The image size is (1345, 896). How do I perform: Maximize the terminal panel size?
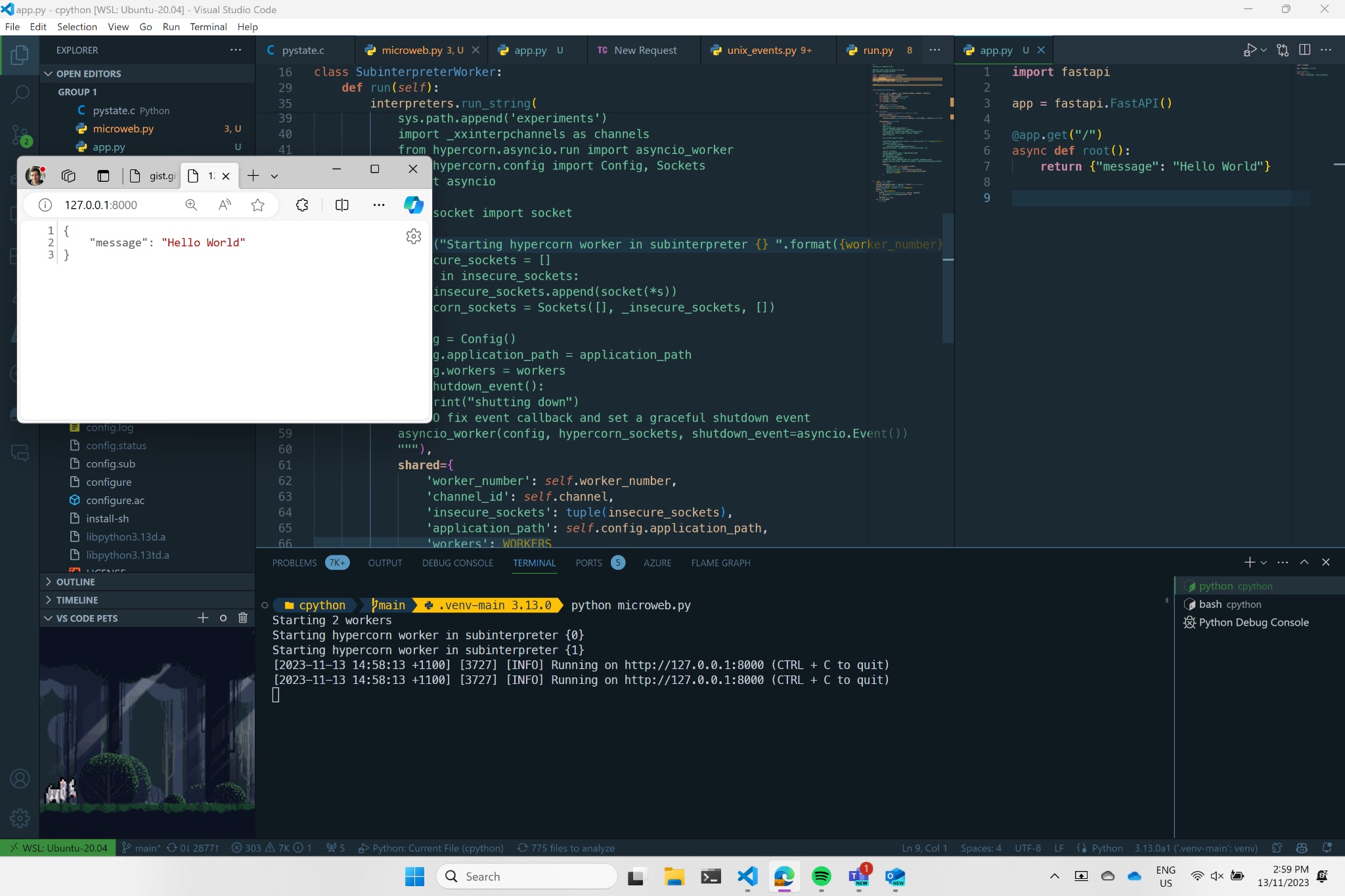pyautogui.click(x=1304, y=563)
